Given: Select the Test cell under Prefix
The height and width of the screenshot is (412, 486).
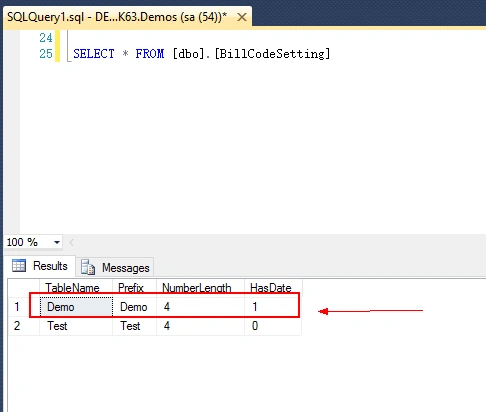Looking at the screenshot, I should (135, 326).
